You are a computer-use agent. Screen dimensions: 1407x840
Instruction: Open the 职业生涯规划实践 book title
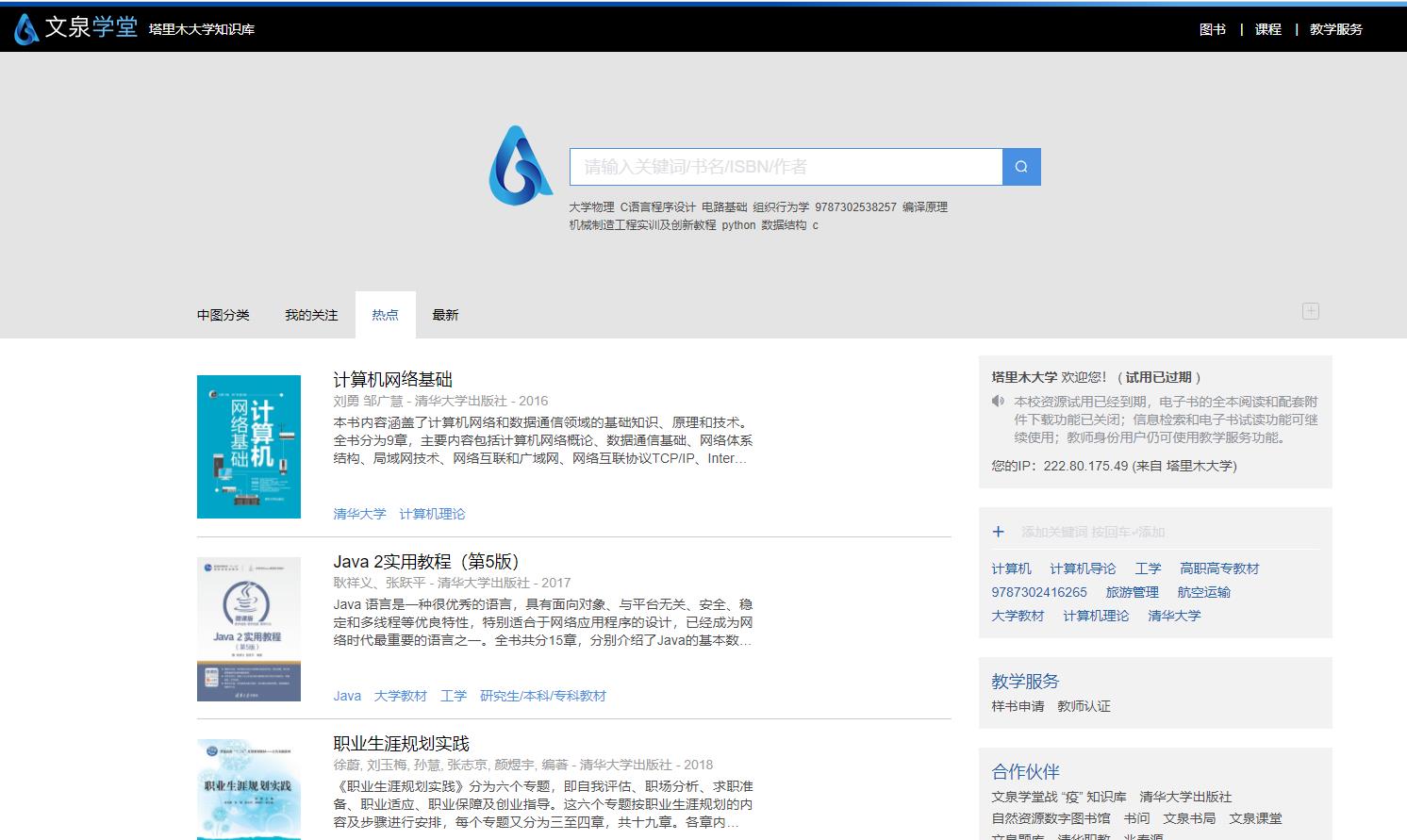pyautogui.click(x=401, y=744)
